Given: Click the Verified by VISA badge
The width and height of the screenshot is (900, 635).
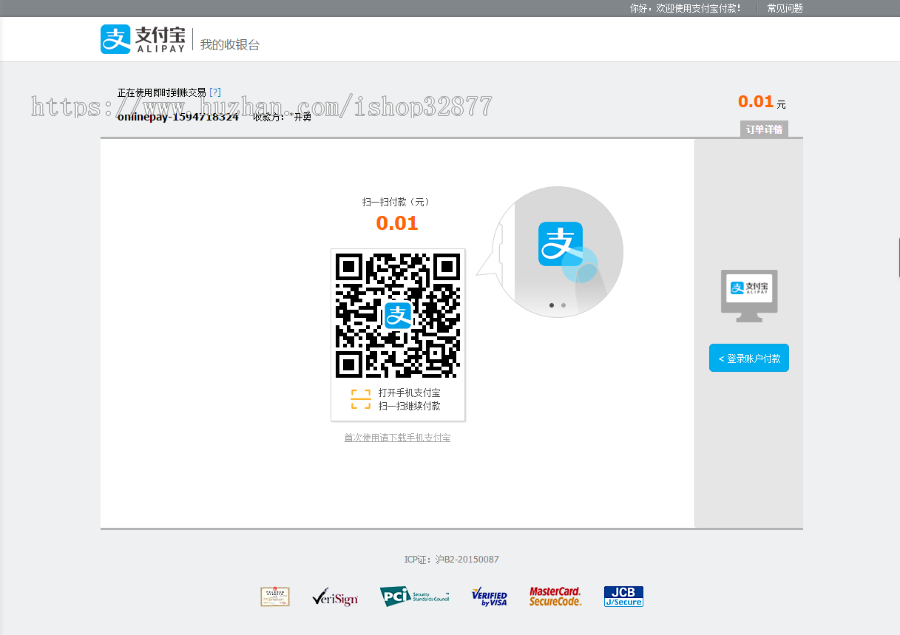Looking at the screenshot, I should click(489, 597).
